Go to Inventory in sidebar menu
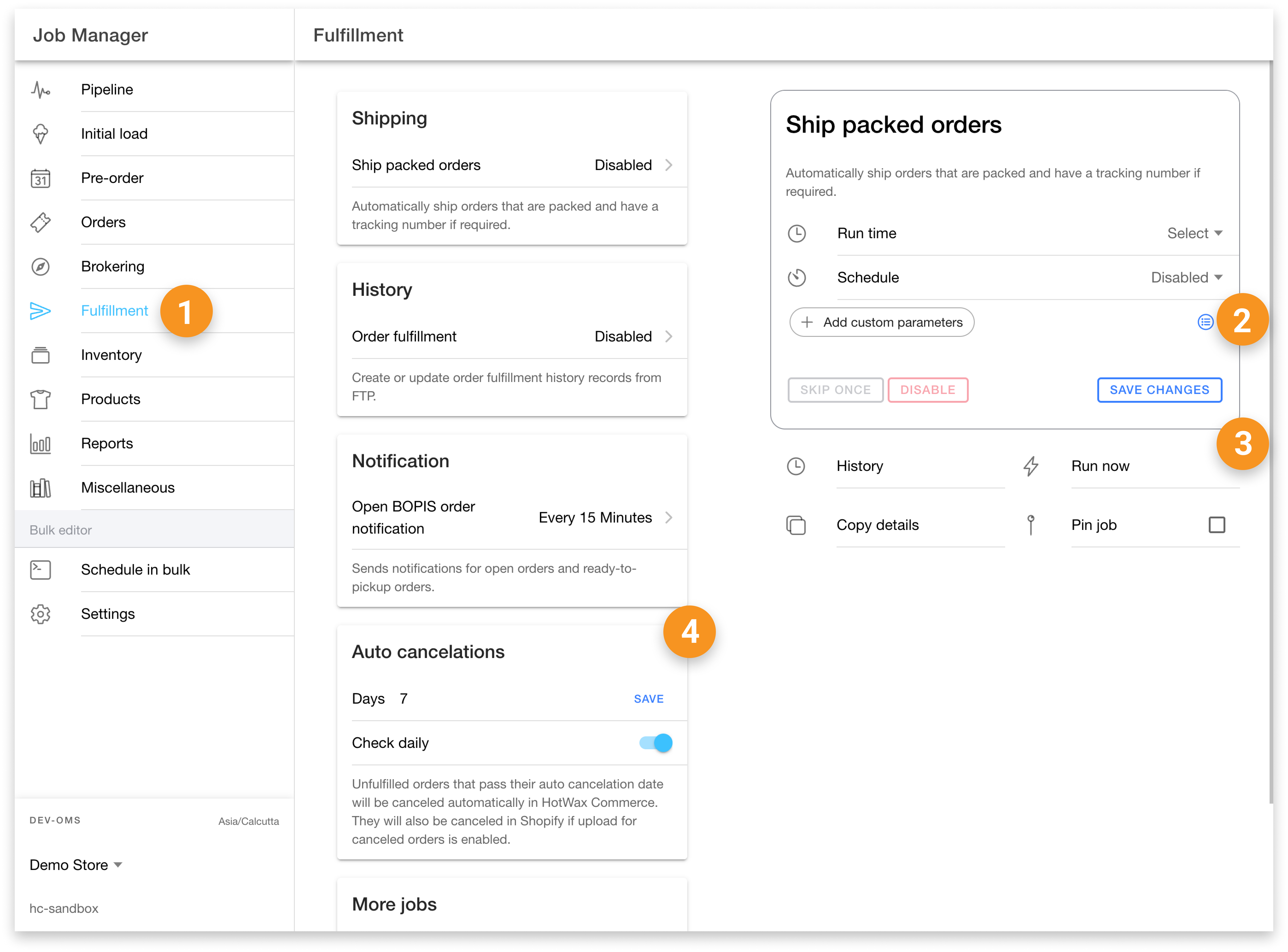 (x=111, y=356)
